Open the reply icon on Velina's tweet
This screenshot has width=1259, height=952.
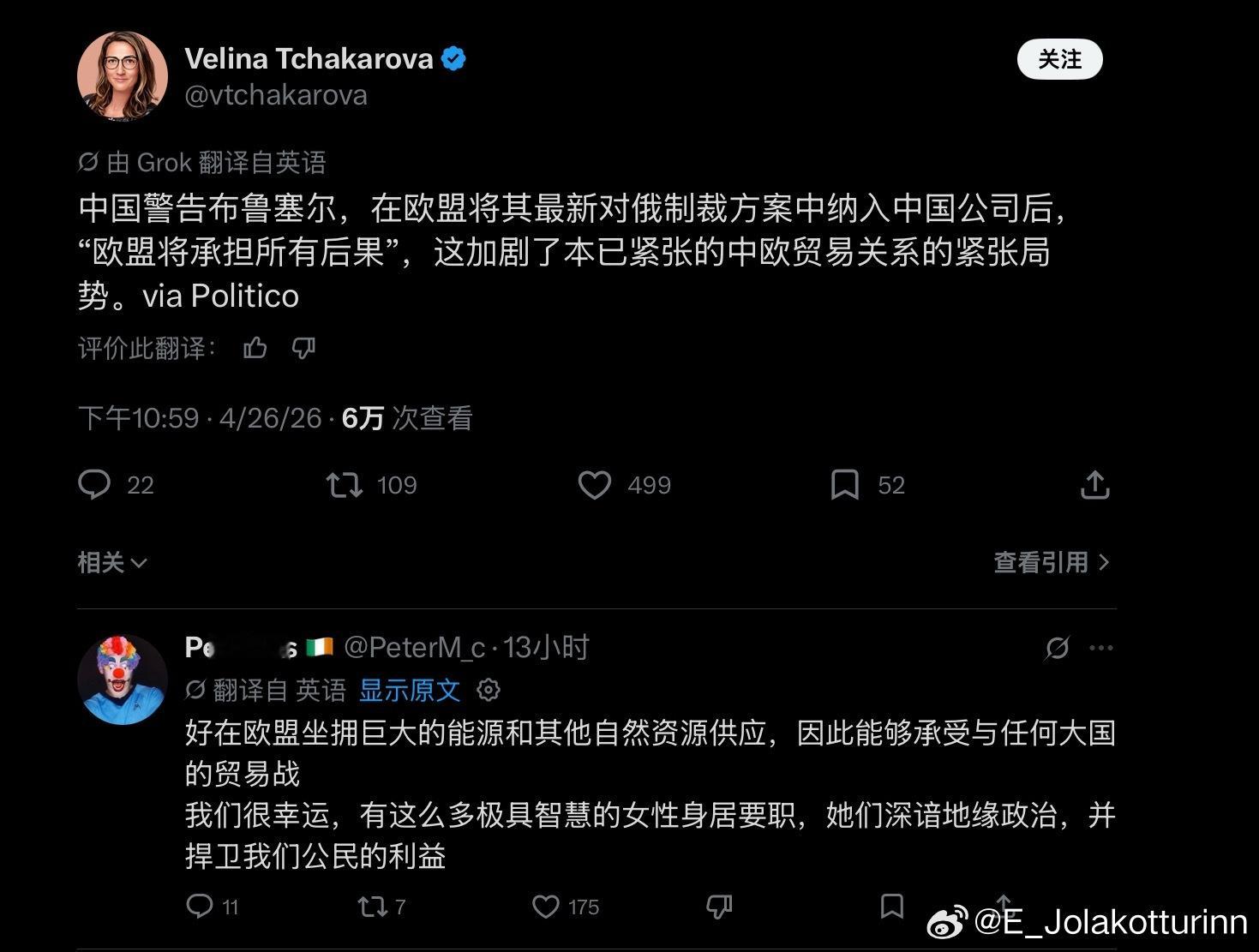(97, 485)
